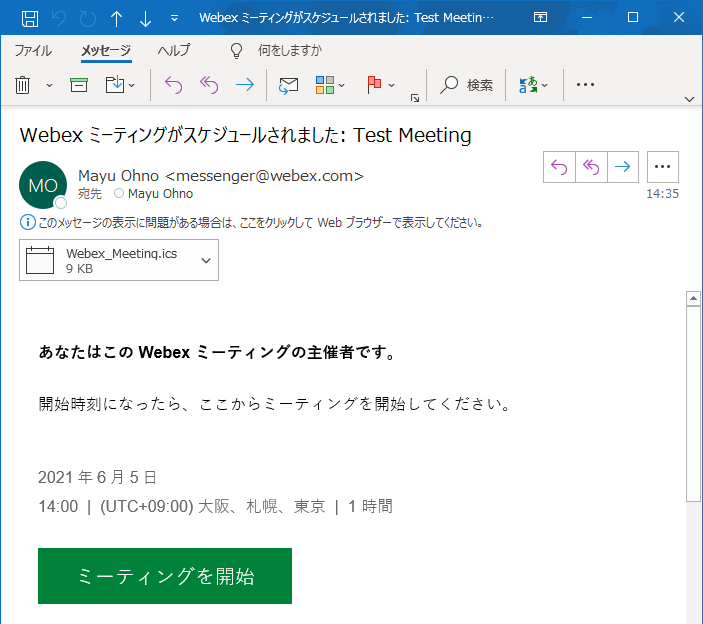Click the Save icon in title bar
The height and width of the screenshot is (624, 703).
click(x=30, y=18)
